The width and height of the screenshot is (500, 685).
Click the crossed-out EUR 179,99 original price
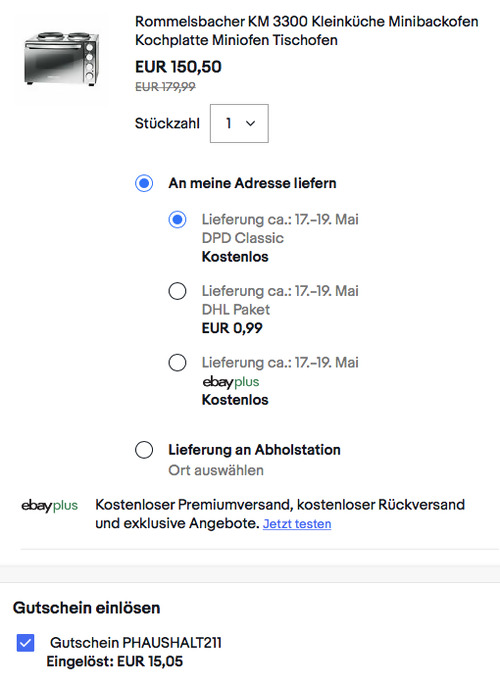pos(165,86)
